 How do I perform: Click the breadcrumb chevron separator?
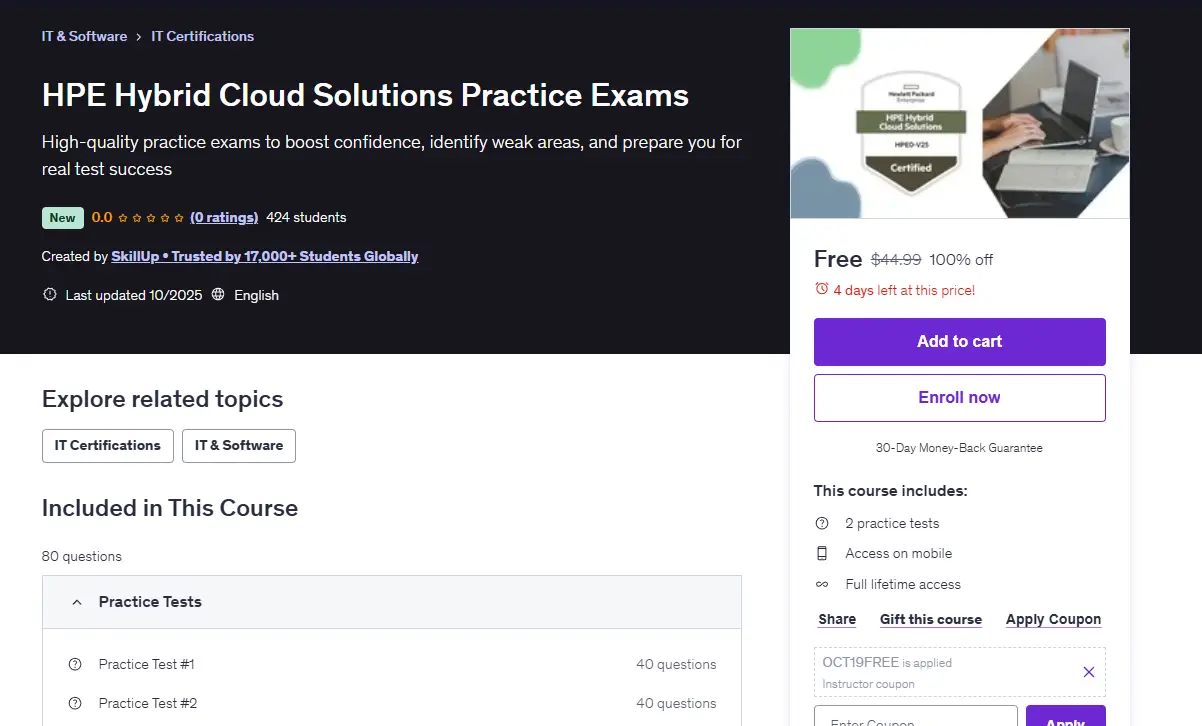pyautogui.click(x=139, y=37)
